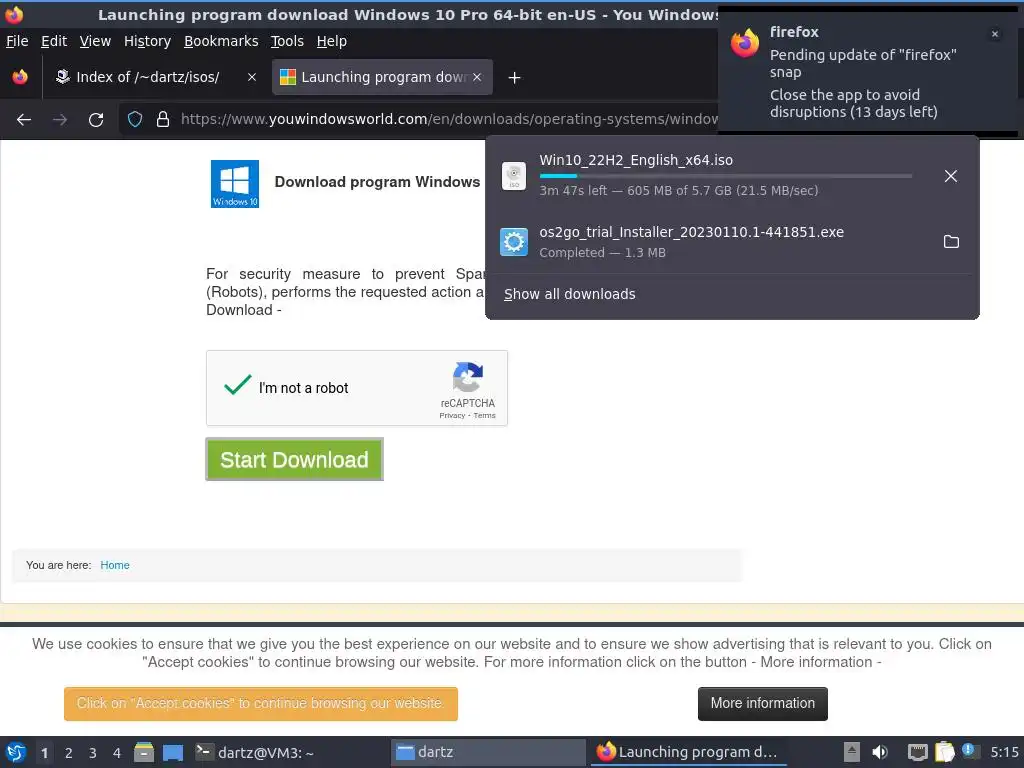Open the tracking protection shield icon
Screen dimensions: 1024x768
(135, 120)
